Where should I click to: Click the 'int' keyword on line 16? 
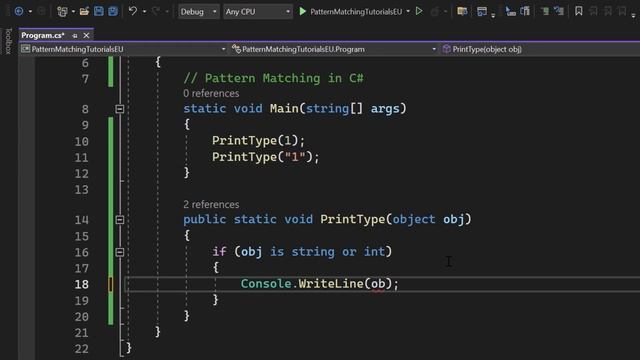click(374, 251)
